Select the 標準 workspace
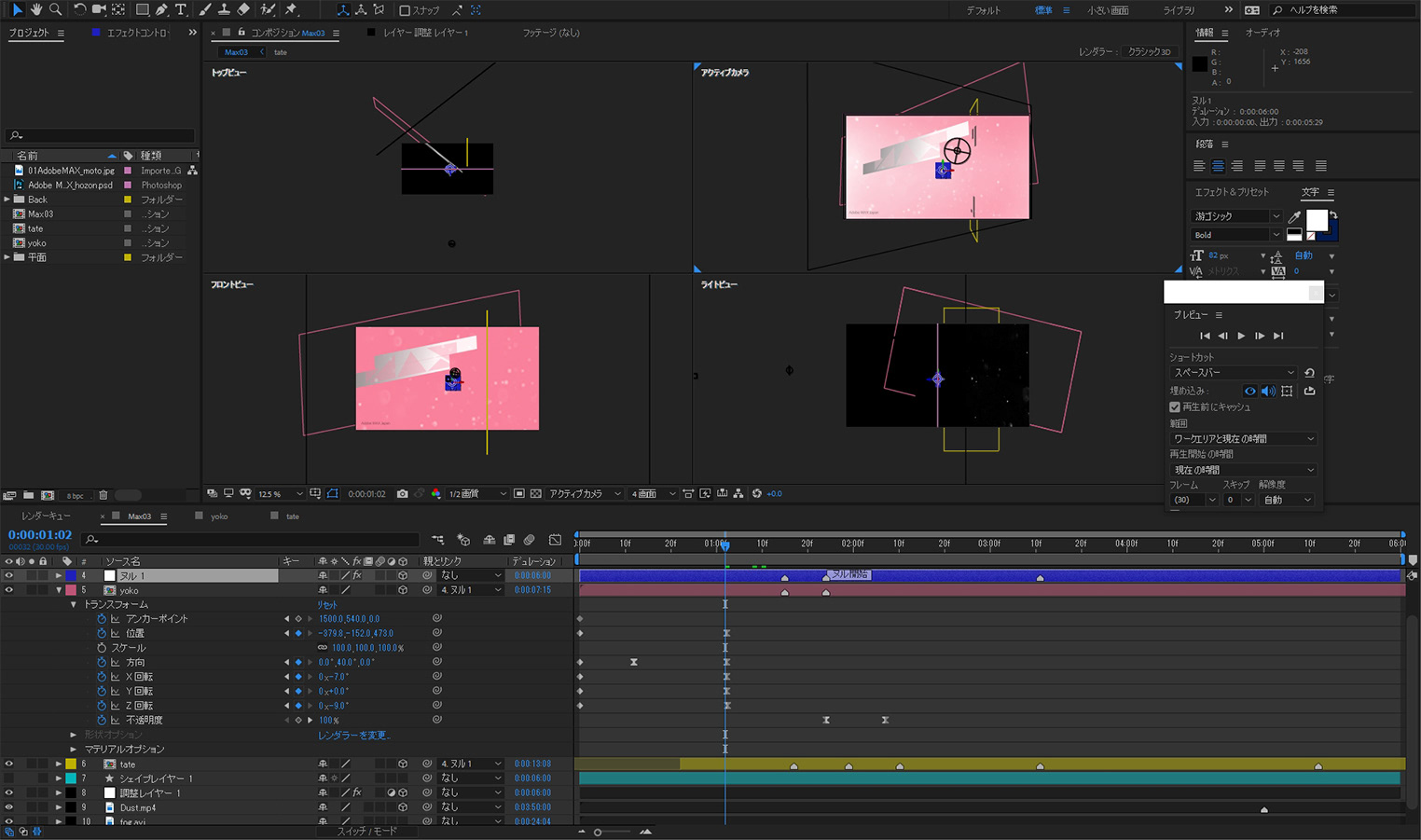The height and width of the screenshot is (840, 1421). click(x=1043, y=10)
